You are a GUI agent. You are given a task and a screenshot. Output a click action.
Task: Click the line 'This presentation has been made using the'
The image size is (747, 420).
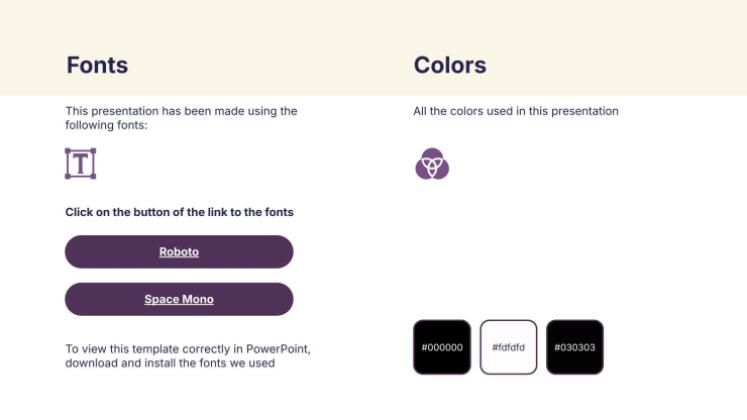(181, 111)
